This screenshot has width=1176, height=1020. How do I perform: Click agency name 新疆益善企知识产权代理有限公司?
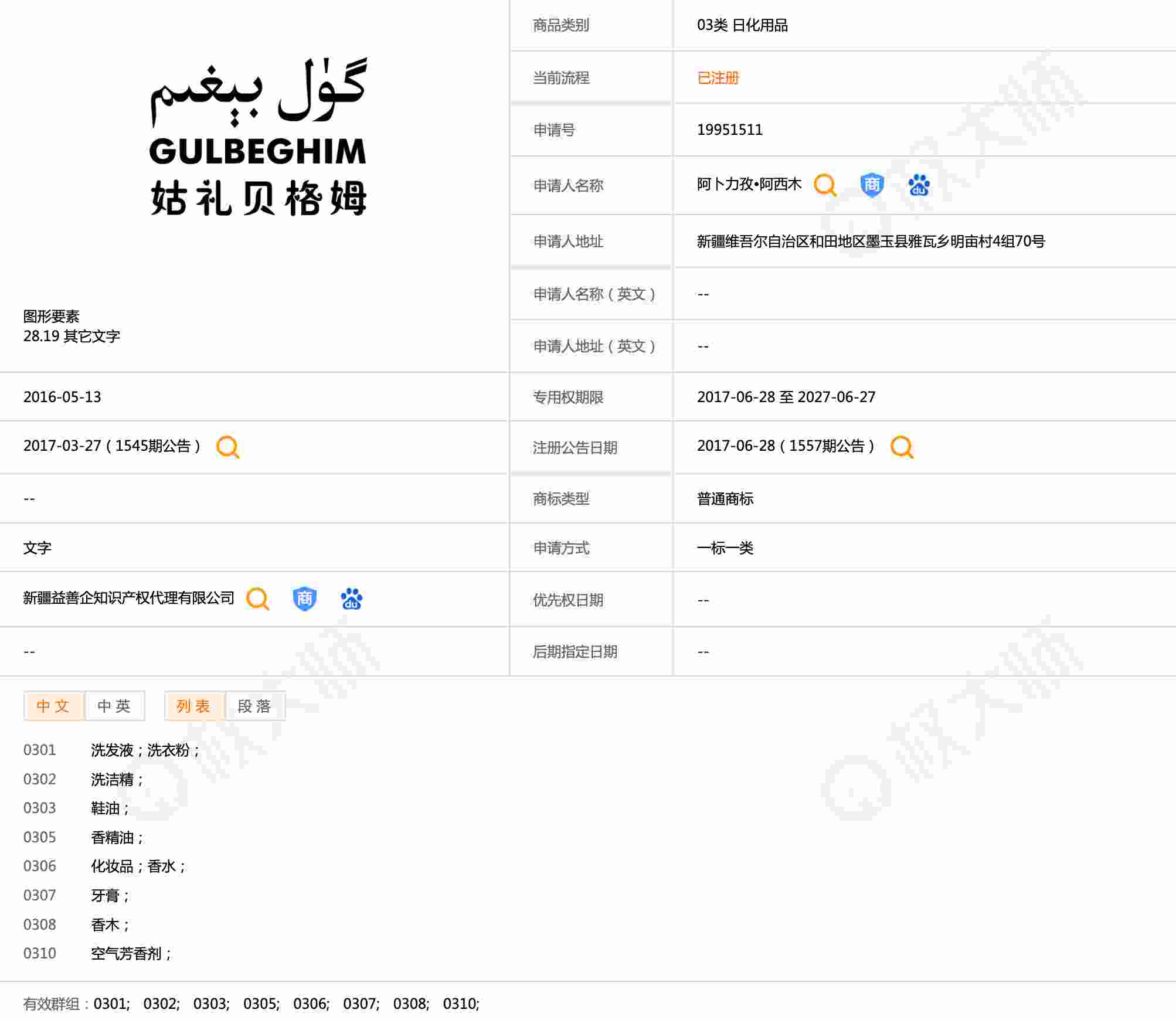[128, 598]
